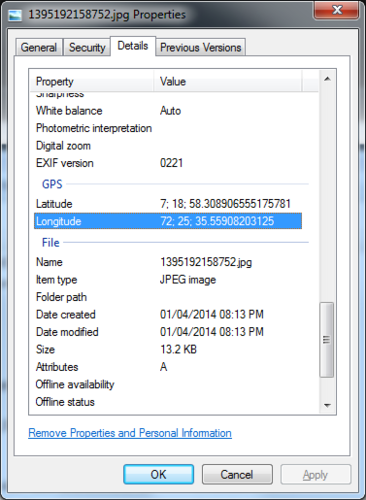Dismiss dialog with Cancel button
Viewport: 366px width, 500px height.
(x=237, y=474)
